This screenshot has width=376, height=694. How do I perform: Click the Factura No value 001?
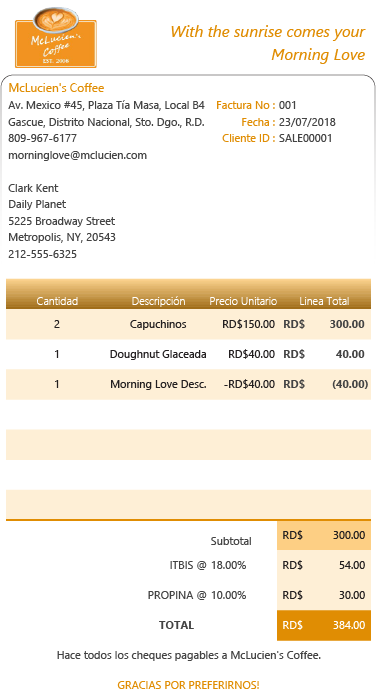(288, 105)
